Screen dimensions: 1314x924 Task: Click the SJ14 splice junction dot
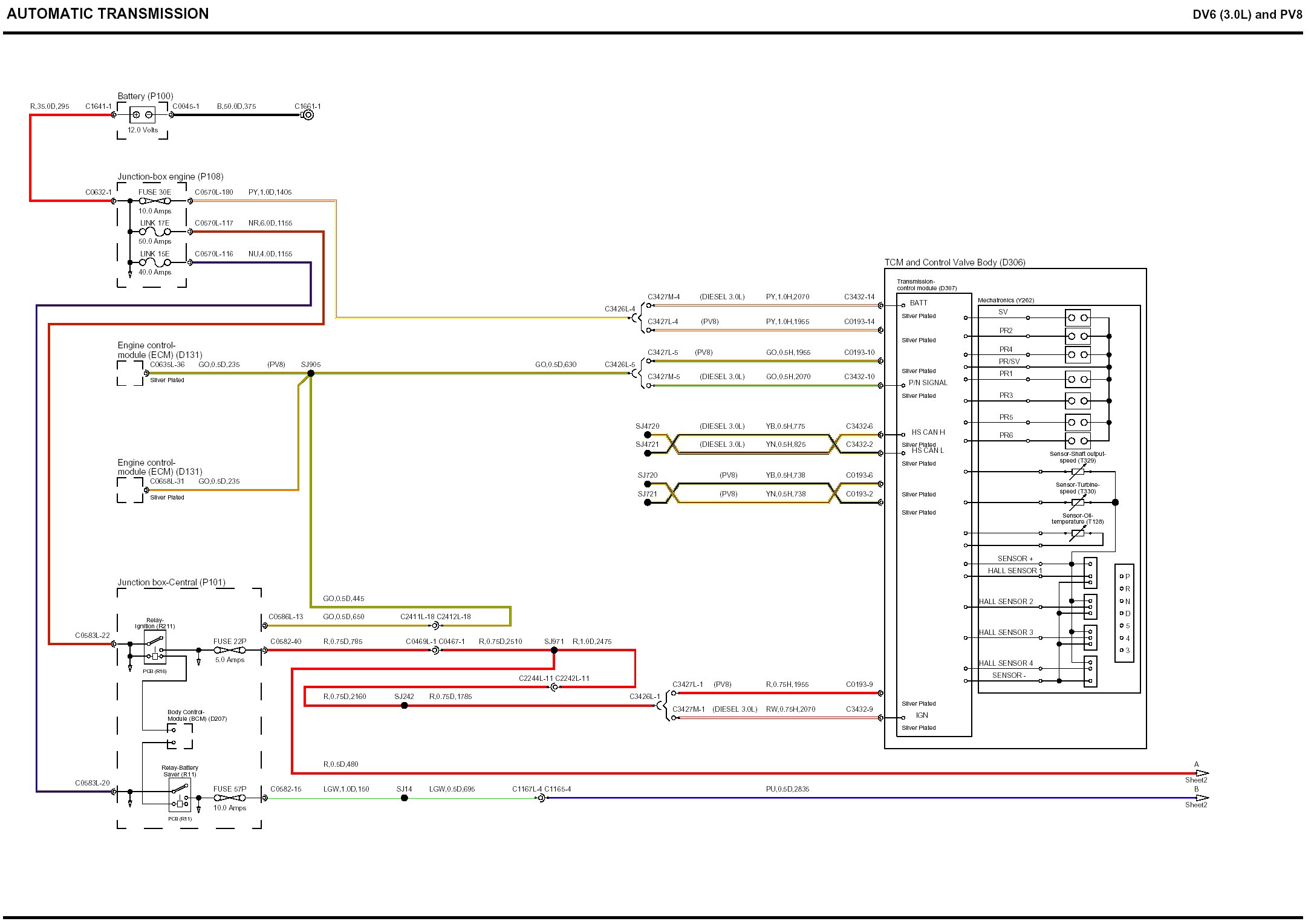[405, 798]
